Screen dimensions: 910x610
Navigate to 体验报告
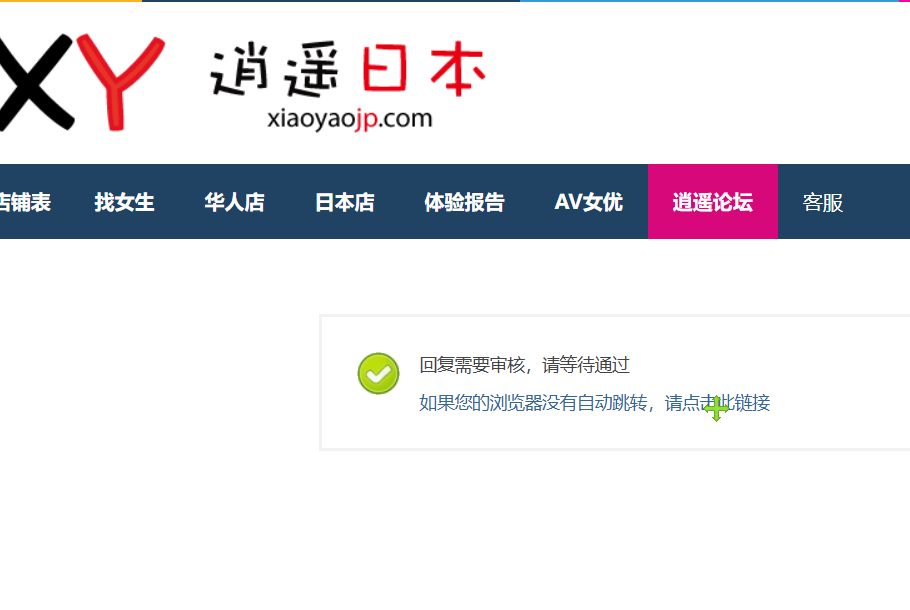click(x=464, y=202)
